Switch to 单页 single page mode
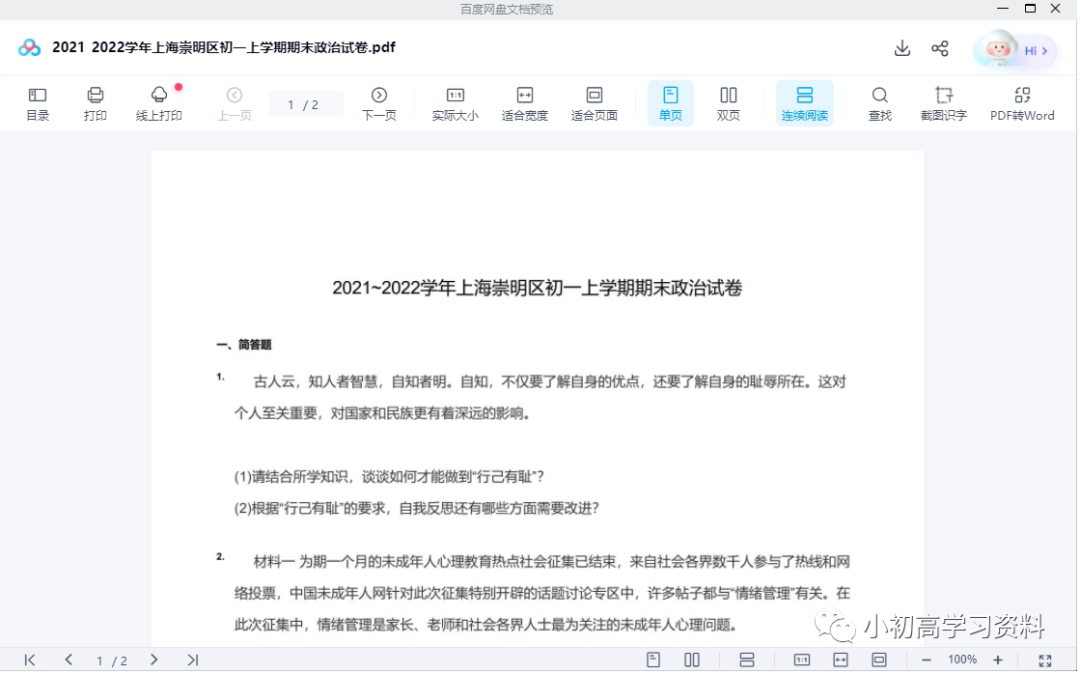The height and width of the screenshot is (674, 1080). [x=670, y=103]
